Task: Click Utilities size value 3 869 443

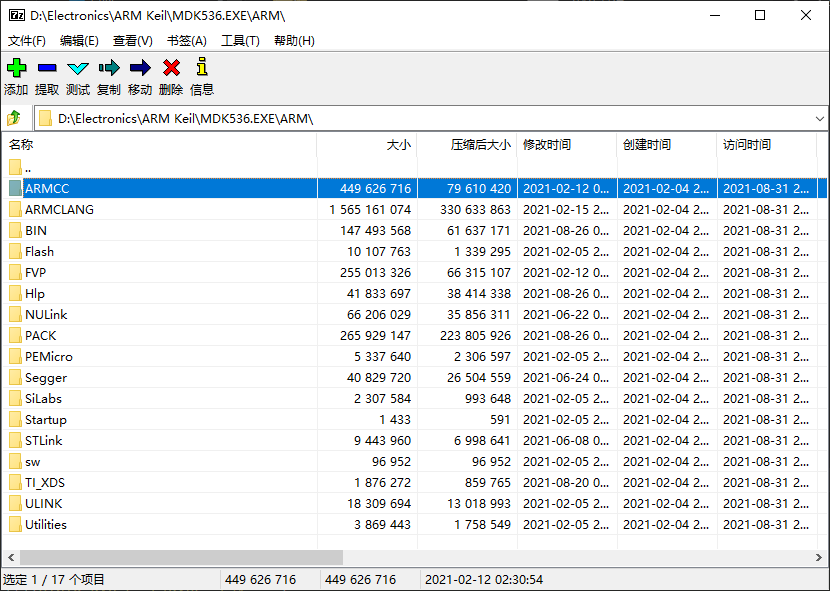Action: (x=383, y=525)
